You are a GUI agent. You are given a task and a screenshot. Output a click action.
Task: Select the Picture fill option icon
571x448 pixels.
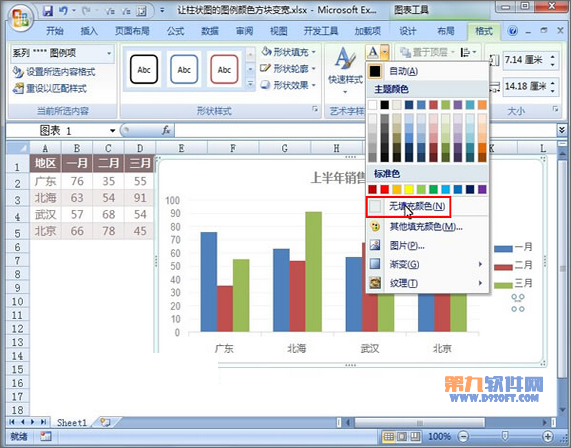click(x=375, y=245)
